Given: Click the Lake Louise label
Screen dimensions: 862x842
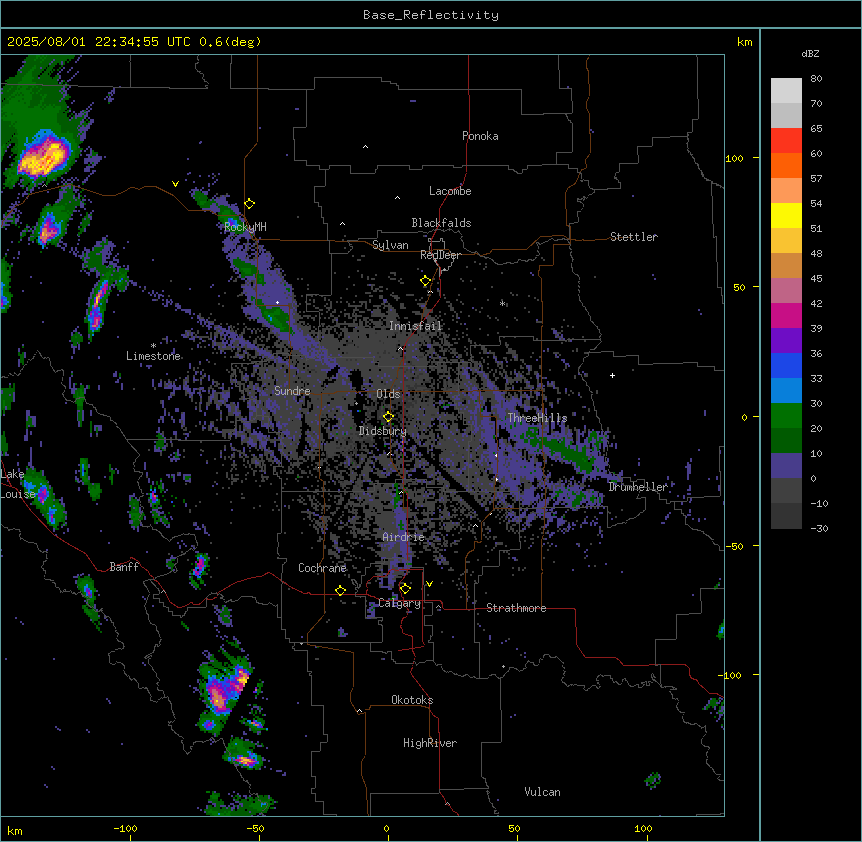Looking at the screenshot, I should point(18,484).
